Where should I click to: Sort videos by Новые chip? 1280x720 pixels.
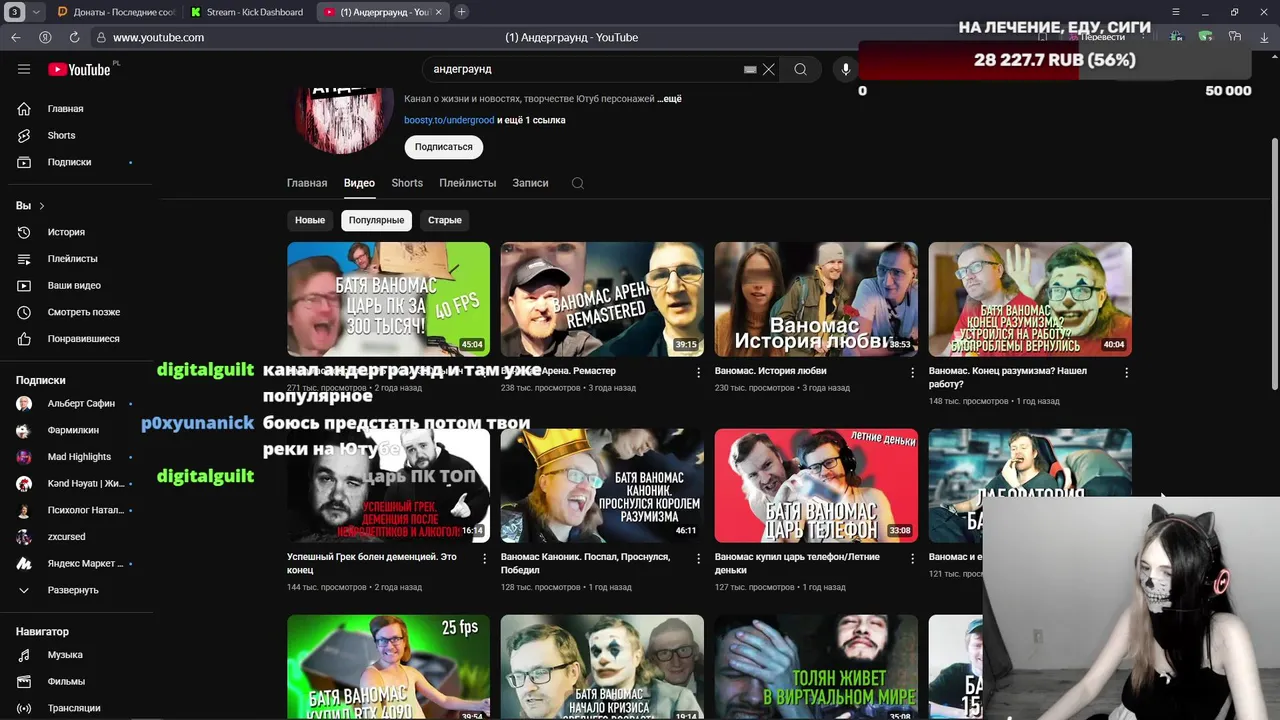point(310,220)
